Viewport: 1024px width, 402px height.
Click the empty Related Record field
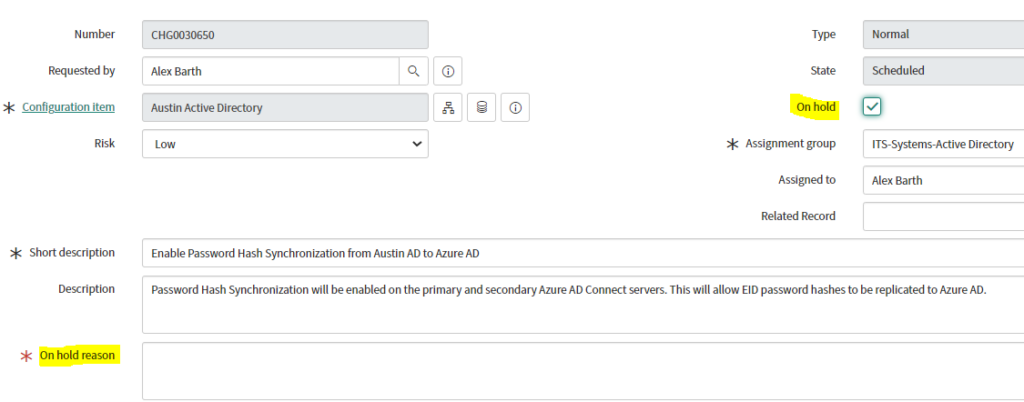point(942,216)
